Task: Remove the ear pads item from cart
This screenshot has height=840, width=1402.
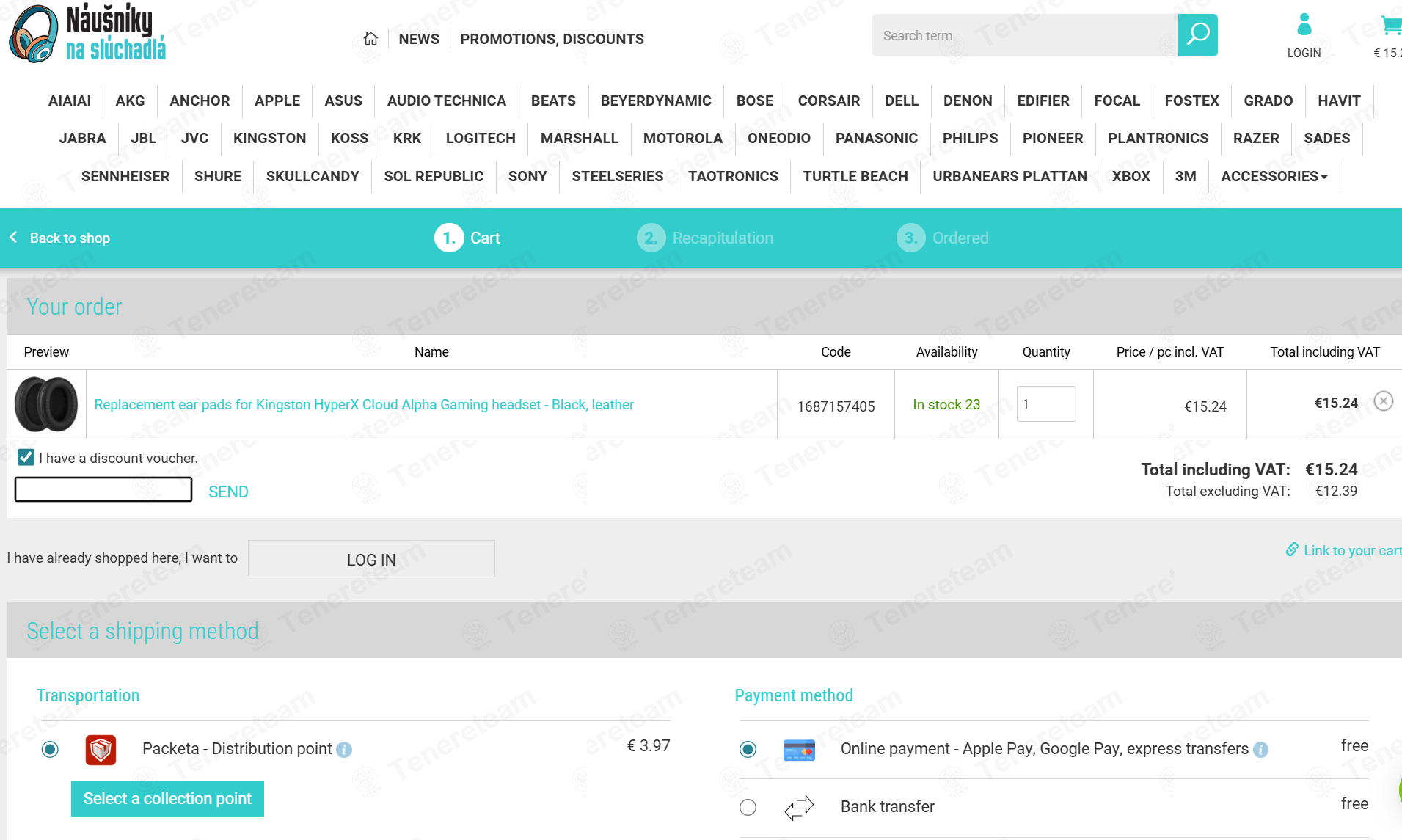Action: pyautogui.click(x=1384, y=401)
